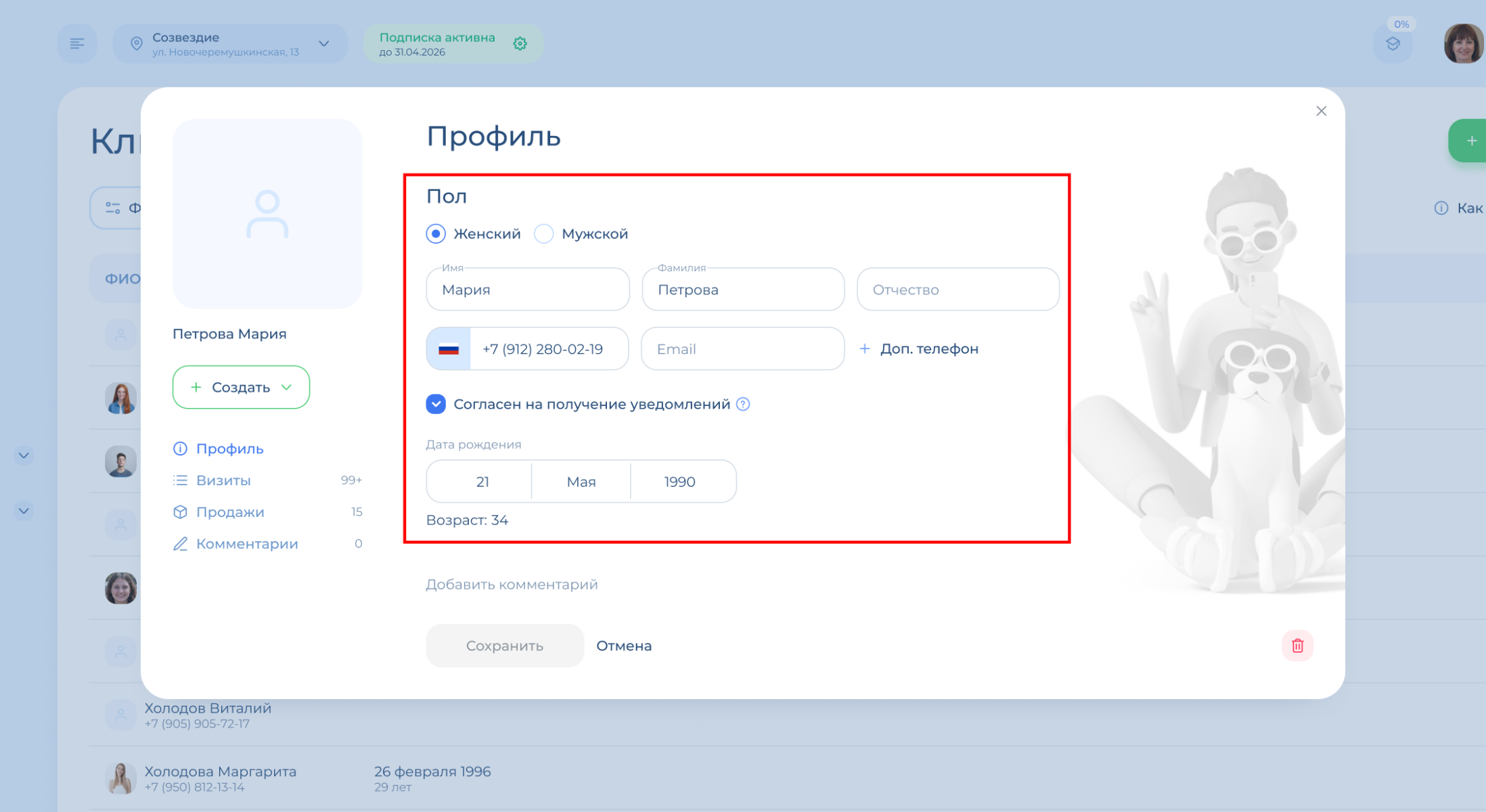The image size is (1486, 812).
Task: Click the green plus add button
Action: click(x=1470, y=141)
